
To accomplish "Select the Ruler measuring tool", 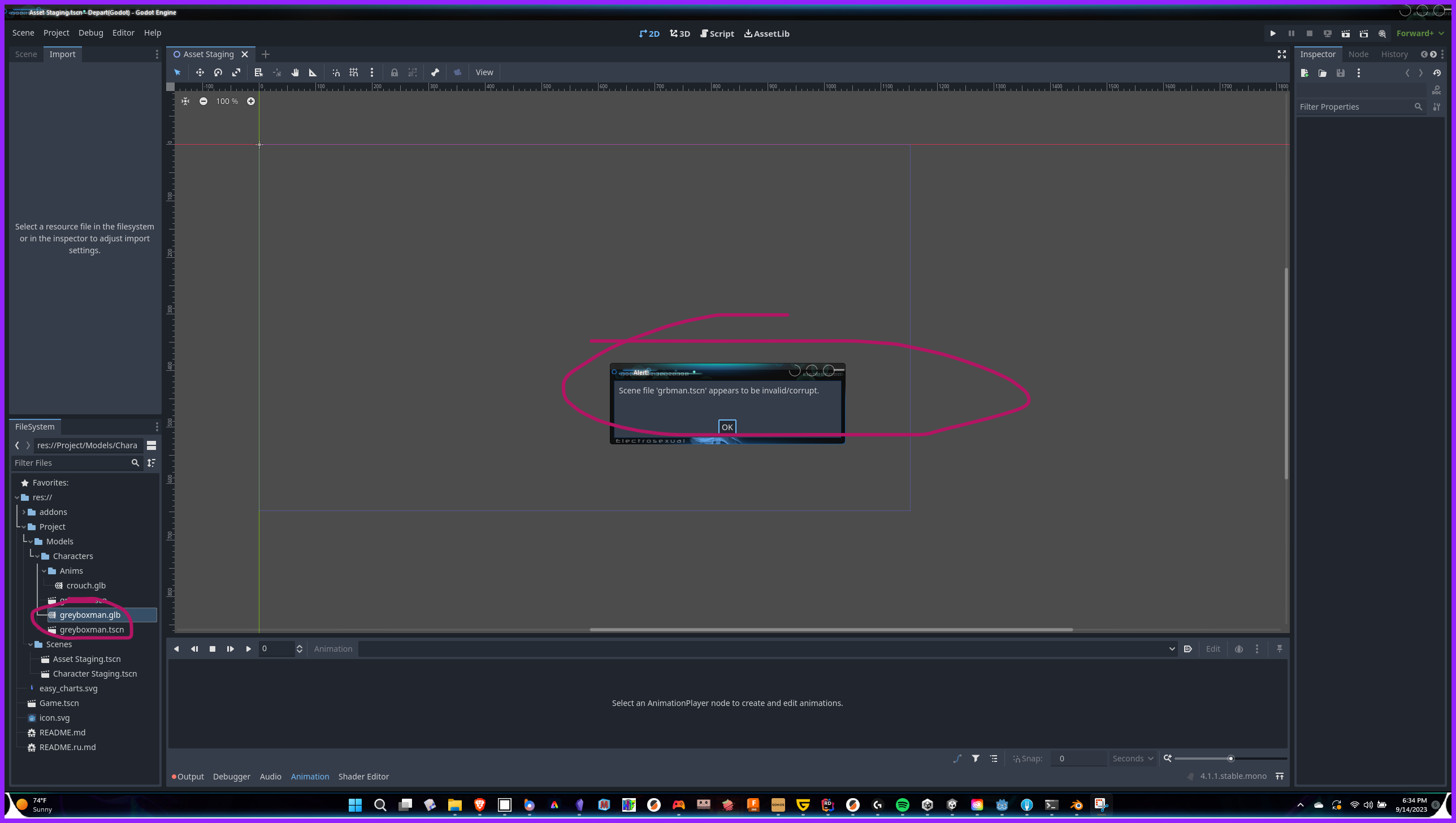I will tap(313, 72).
